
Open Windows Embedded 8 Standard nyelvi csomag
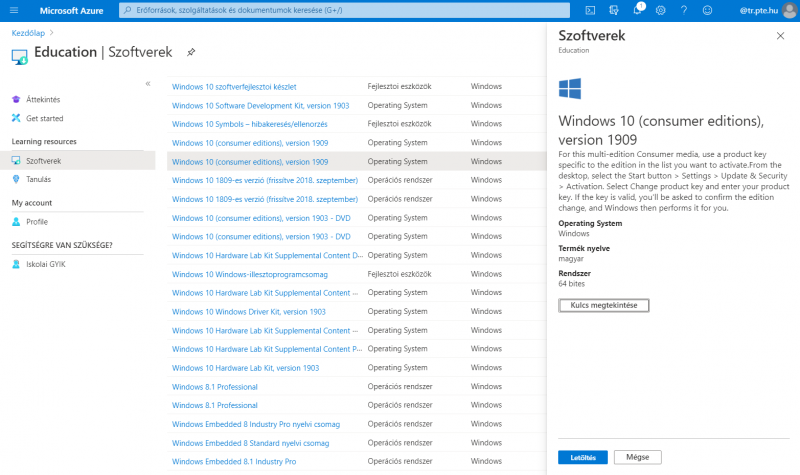251,443
